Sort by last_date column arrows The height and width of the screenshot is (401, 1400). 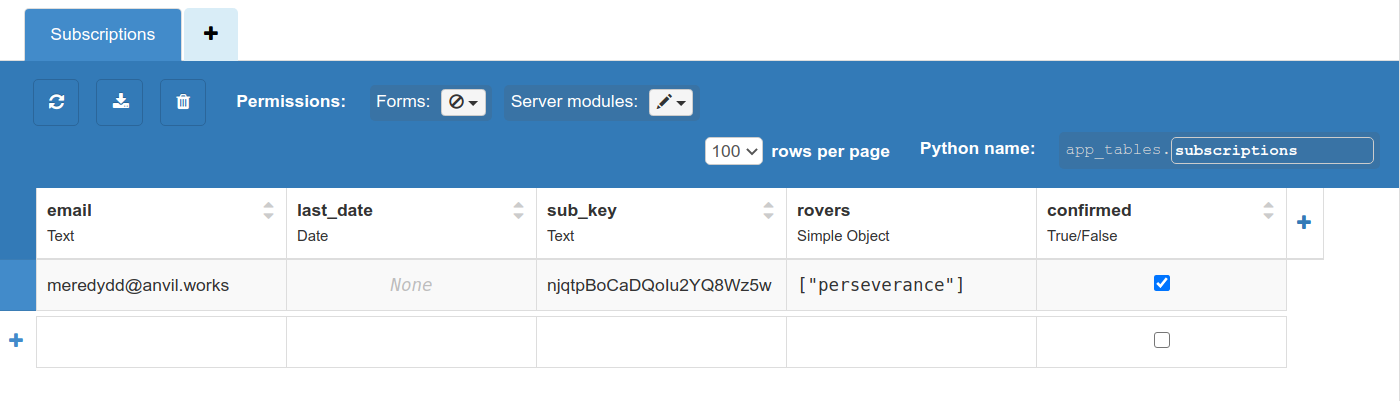click(518, 211)
